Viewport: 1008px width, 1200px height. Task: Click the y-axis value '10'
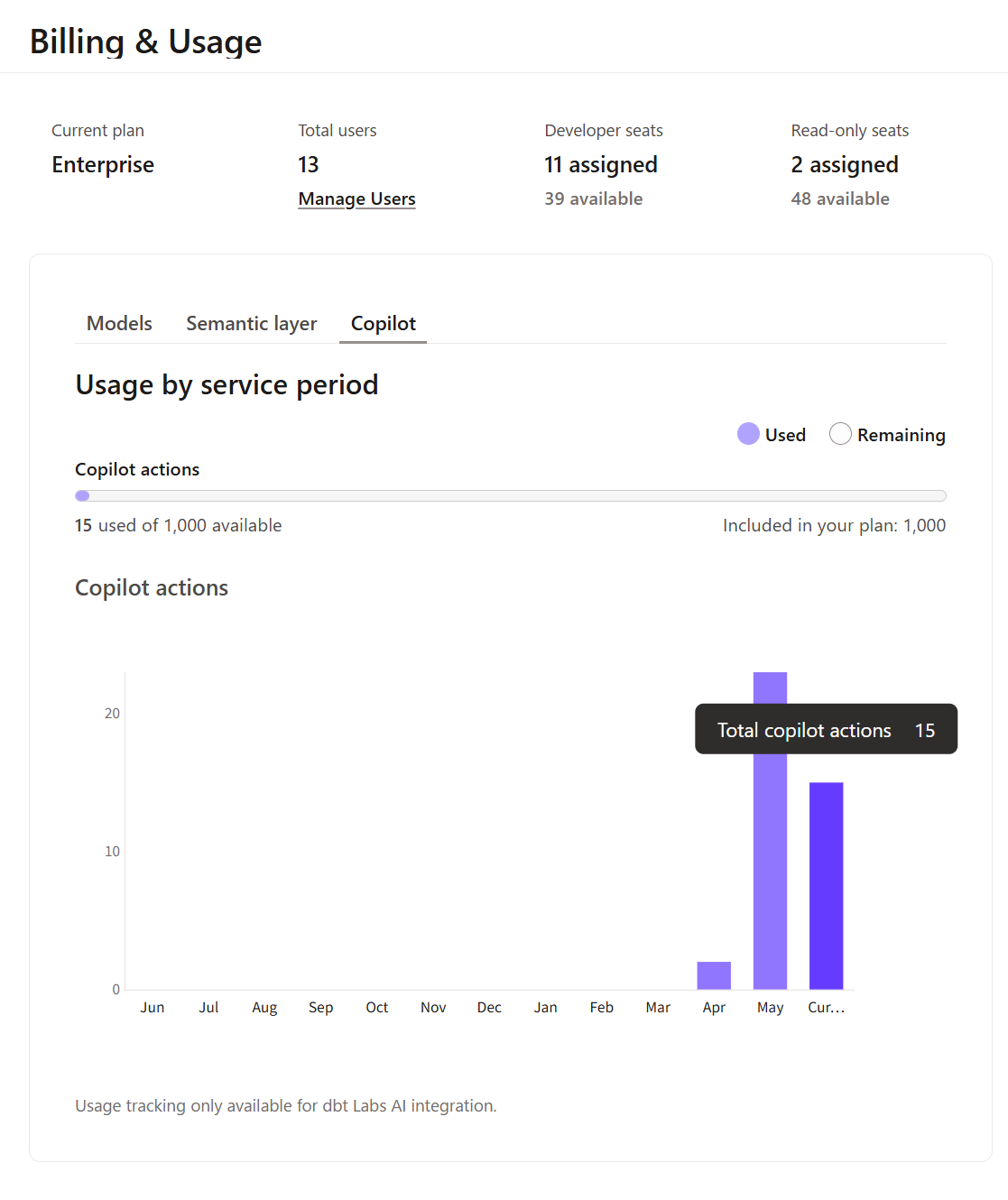coord(112,851)
